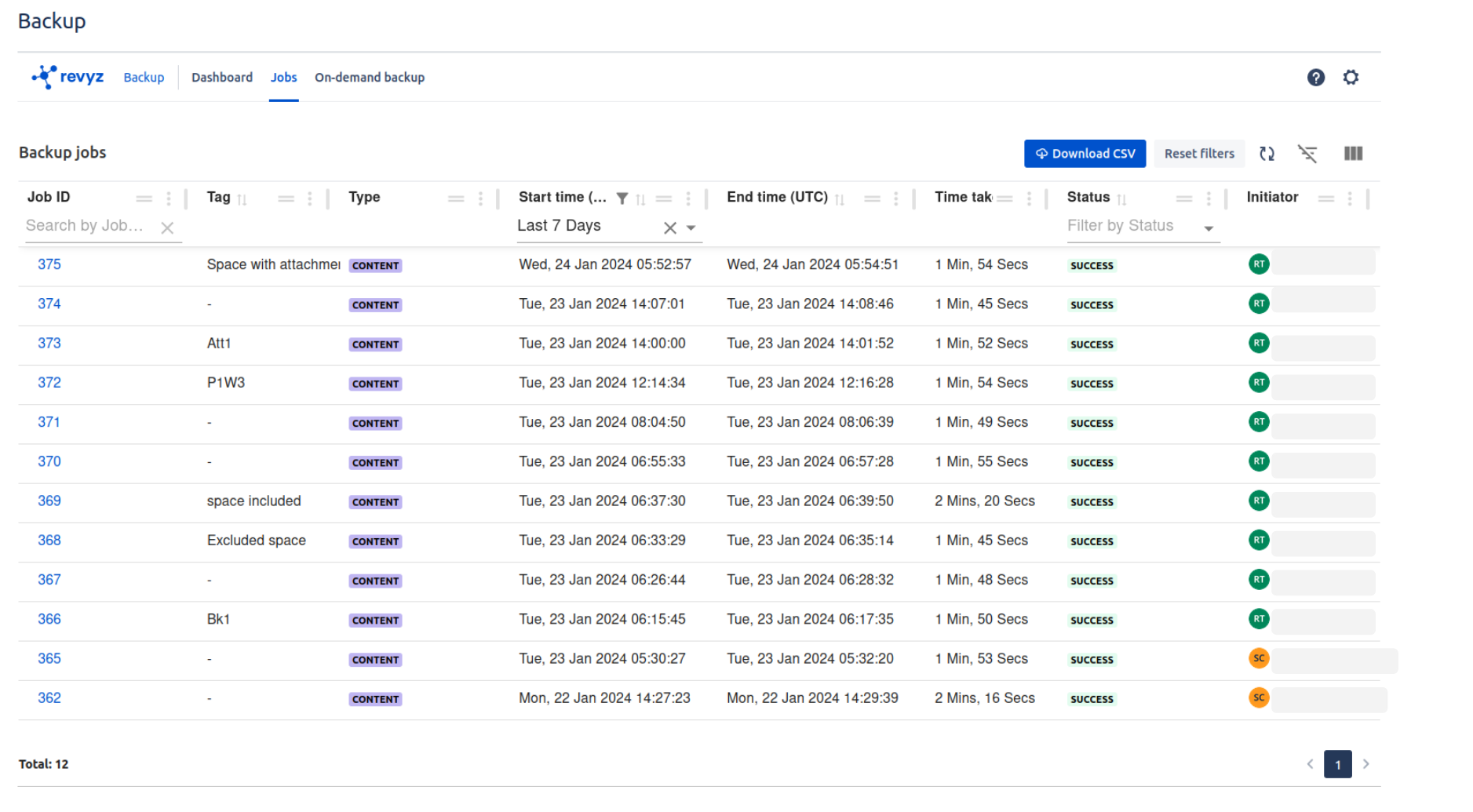Screen dimensions: 1473x812
Task: Open the help question mark icon
Action: click(1315, 77)
